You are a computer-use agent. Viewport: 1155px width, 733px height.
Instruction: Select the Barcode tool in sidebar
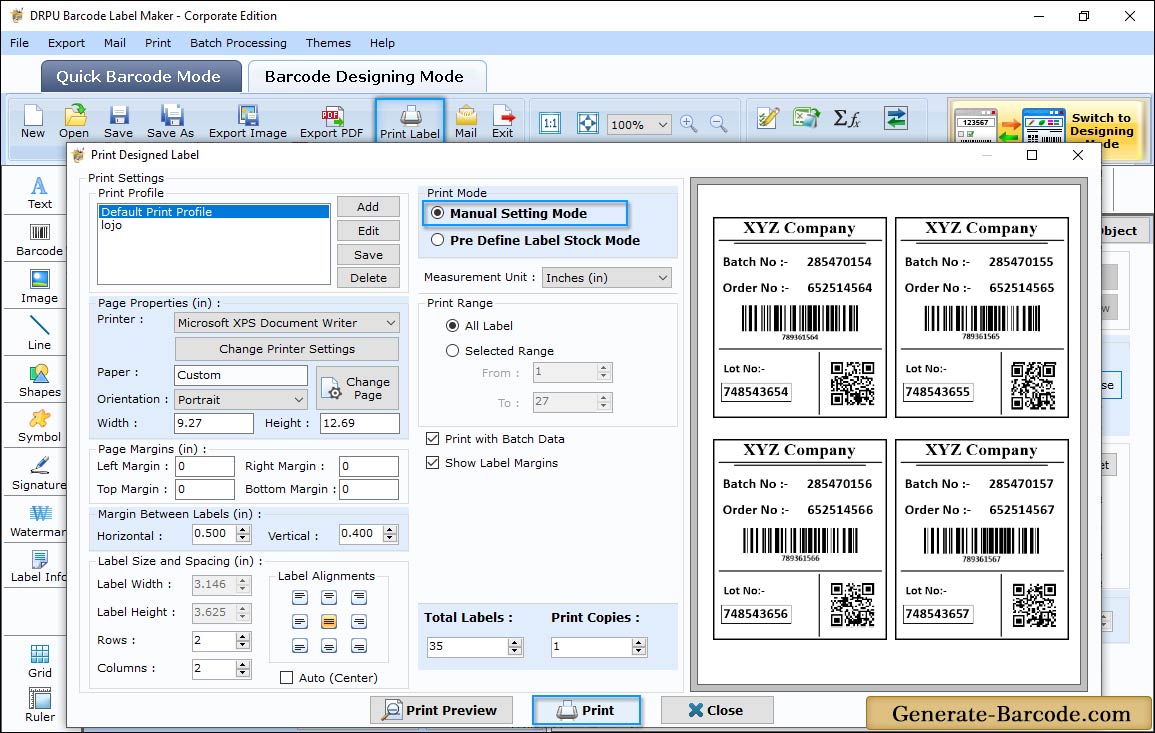point(39,240)
